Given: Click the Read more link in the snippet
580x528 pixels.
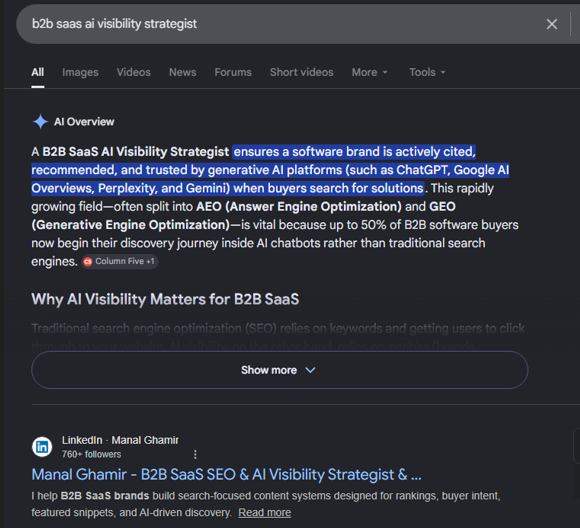Looking at the screenshot, I should tap(264, 513).
